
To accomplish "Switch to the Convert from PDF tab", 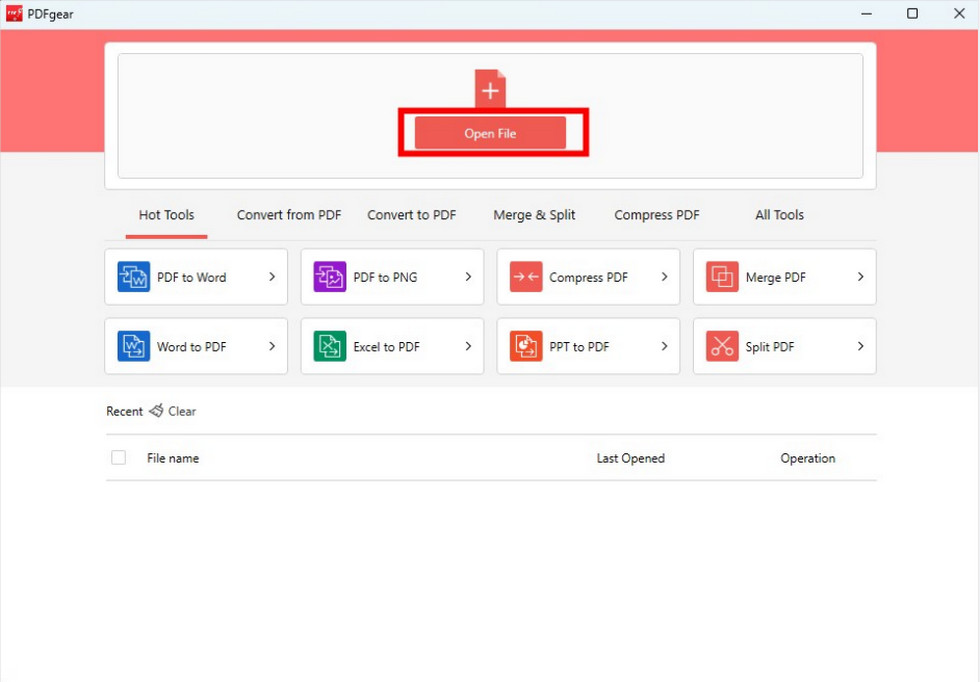I will click(288, 214).
